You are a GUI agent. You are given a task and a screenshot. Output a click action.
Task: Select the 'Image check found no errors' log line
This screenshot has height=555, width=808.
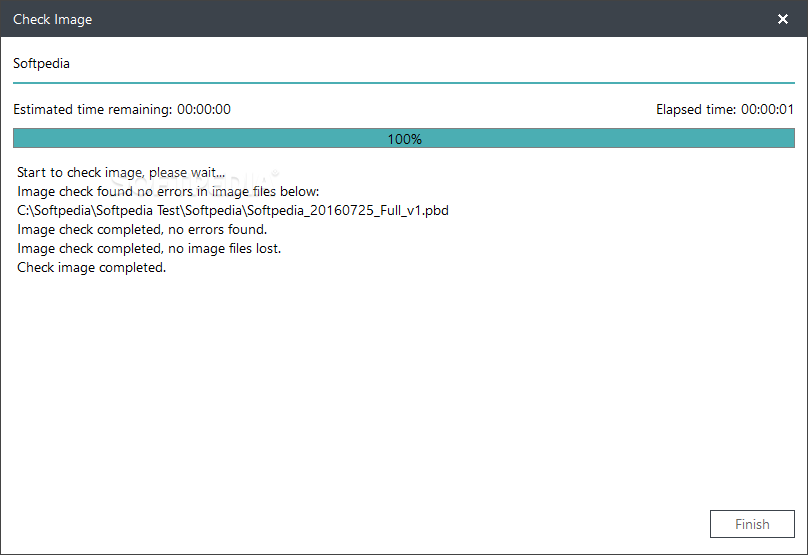coord(168,191)
